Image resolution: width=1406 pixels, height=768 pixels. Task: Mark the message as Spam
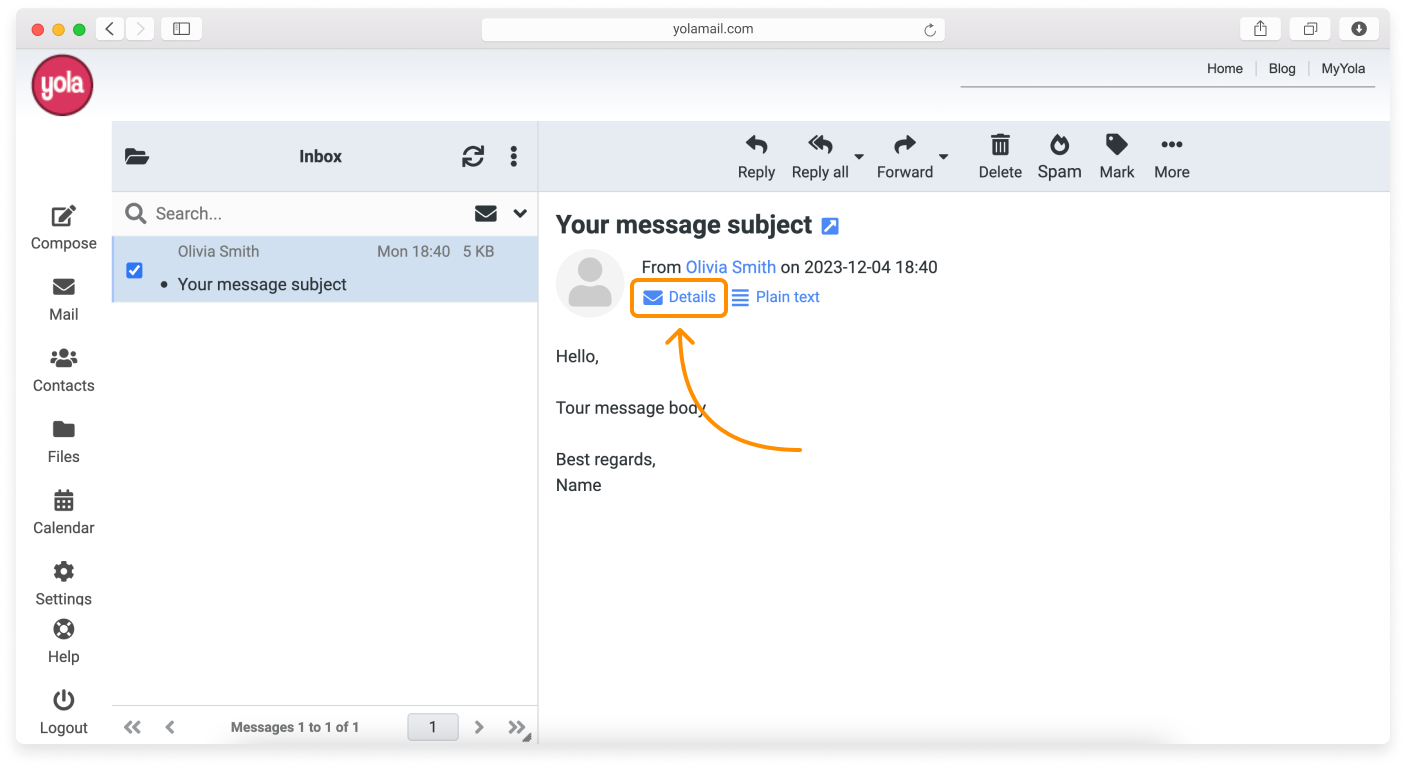click(1059, 156)
